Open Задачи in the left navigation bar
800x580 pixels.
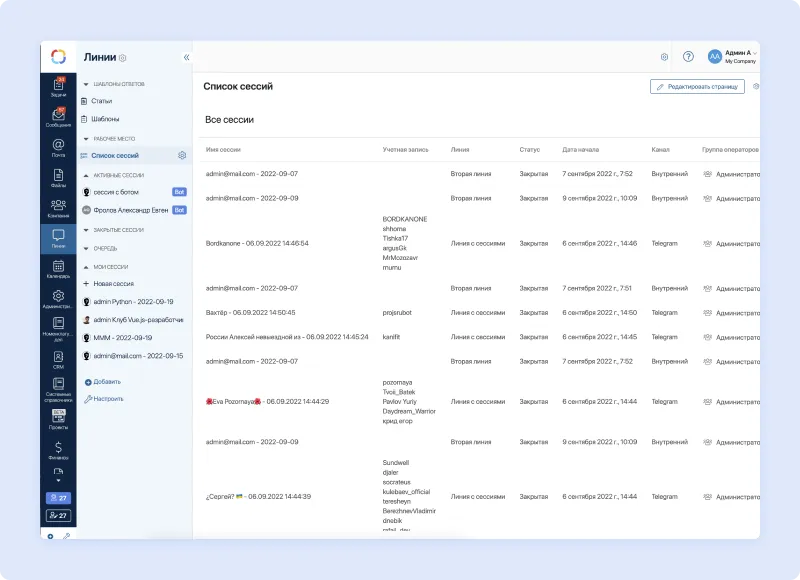(x=58, y=88)
